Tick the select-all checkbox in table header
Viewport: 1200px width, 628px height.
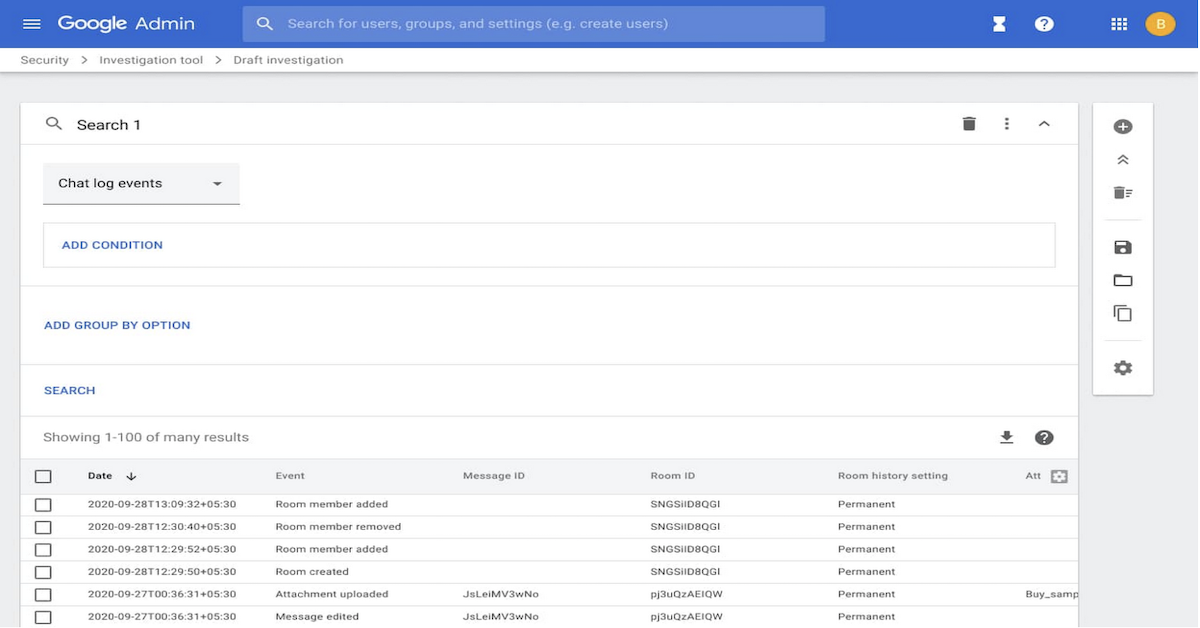[43, 477]
